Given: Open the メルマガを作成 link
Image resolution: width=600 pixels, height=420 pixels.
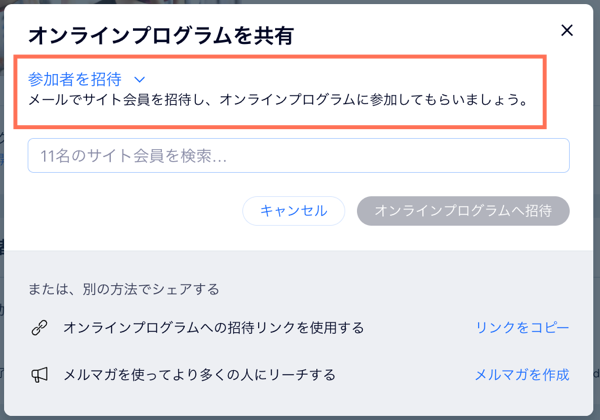Looking at the screenshot, I should coord(522,374).
